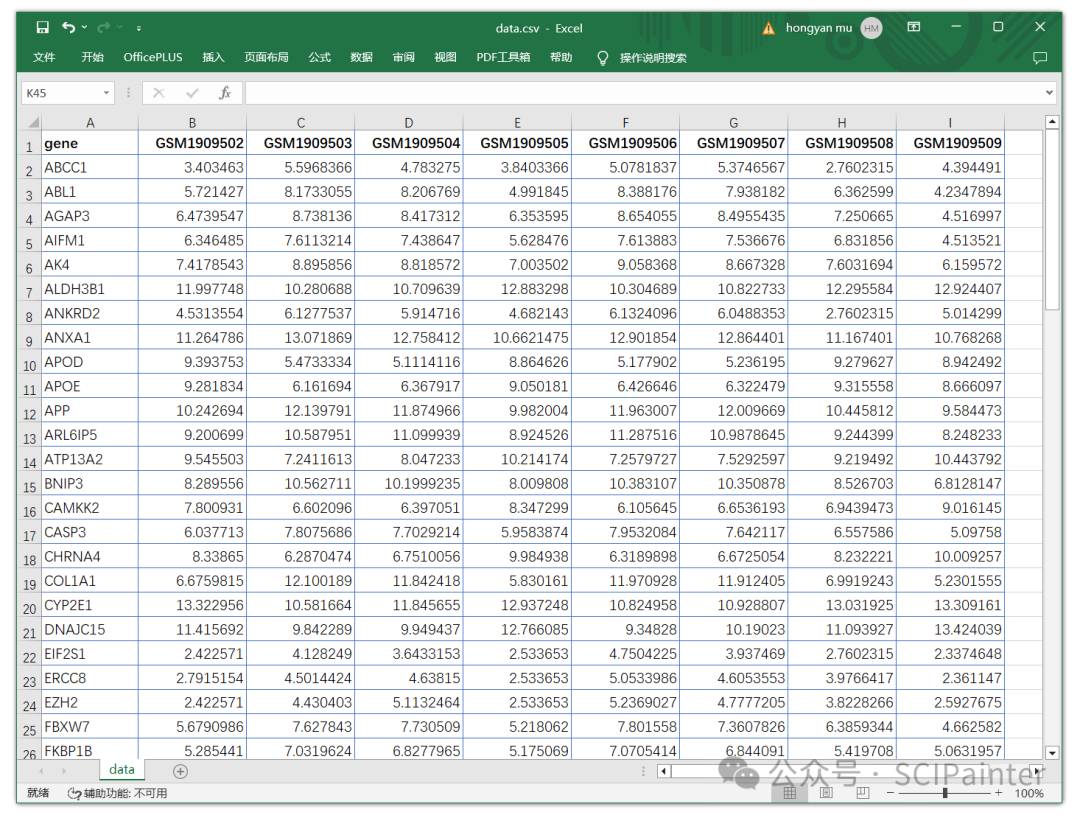The height and width of the screenshot is (818, 1080).
Task: Click the Select All corner triangle
Action: coord(32,123)
